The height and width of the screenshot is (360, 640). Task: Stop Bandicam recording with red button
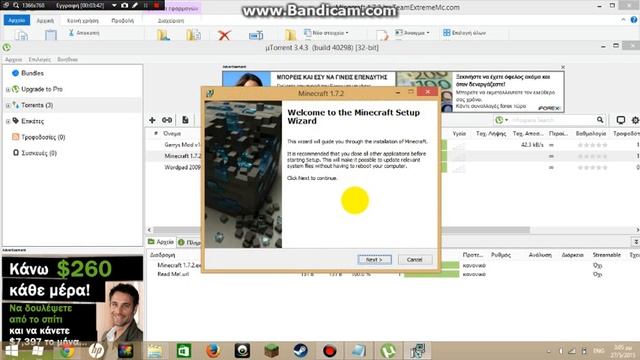[156, 5]
